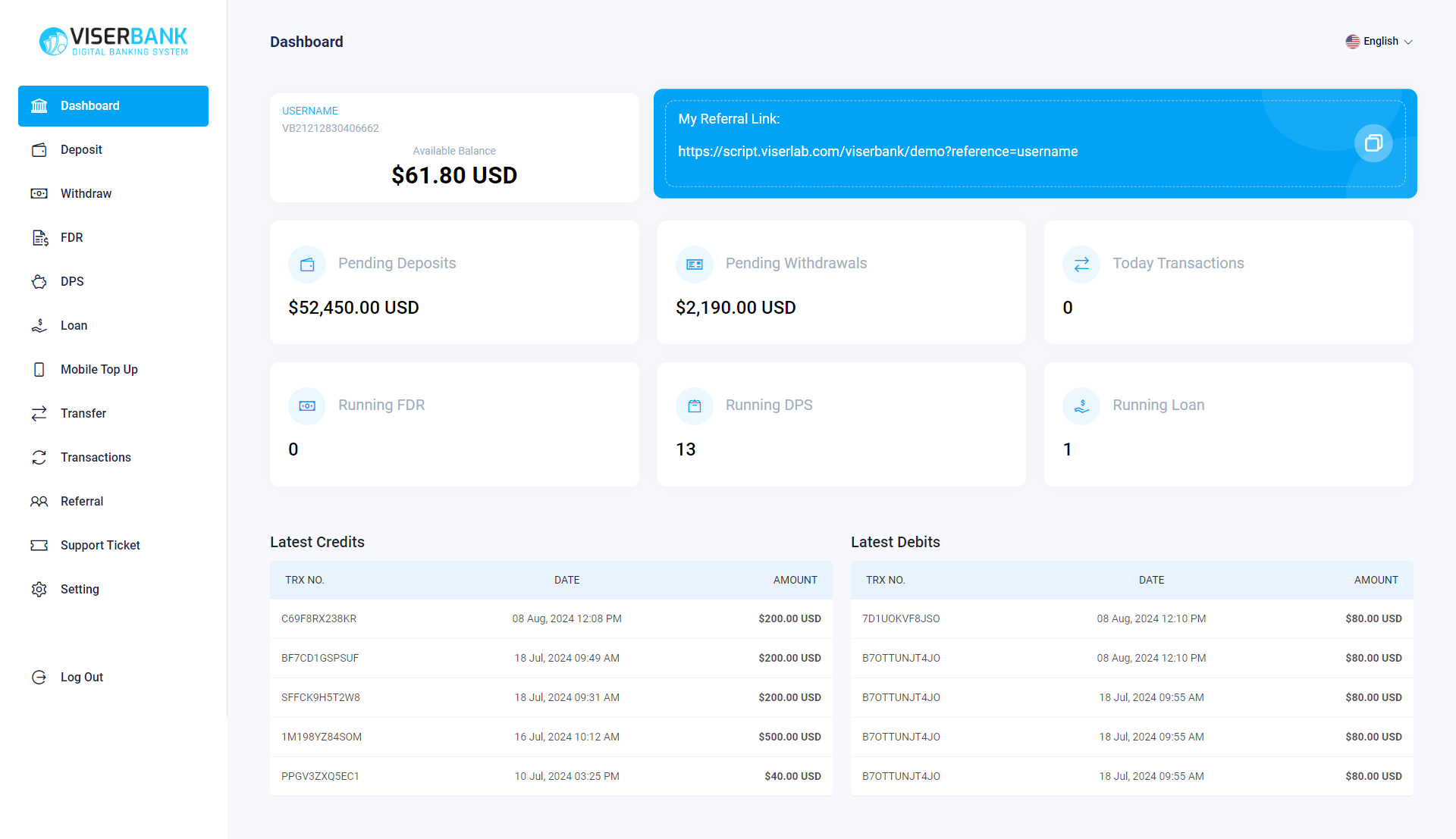Click the Running DPS calendar icon

coord(694,406)
